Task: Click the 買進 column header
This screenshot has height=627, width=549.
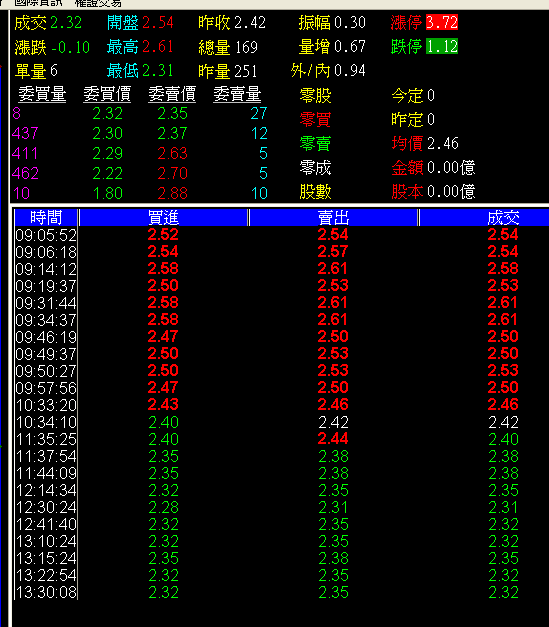Action: (164, 217)
